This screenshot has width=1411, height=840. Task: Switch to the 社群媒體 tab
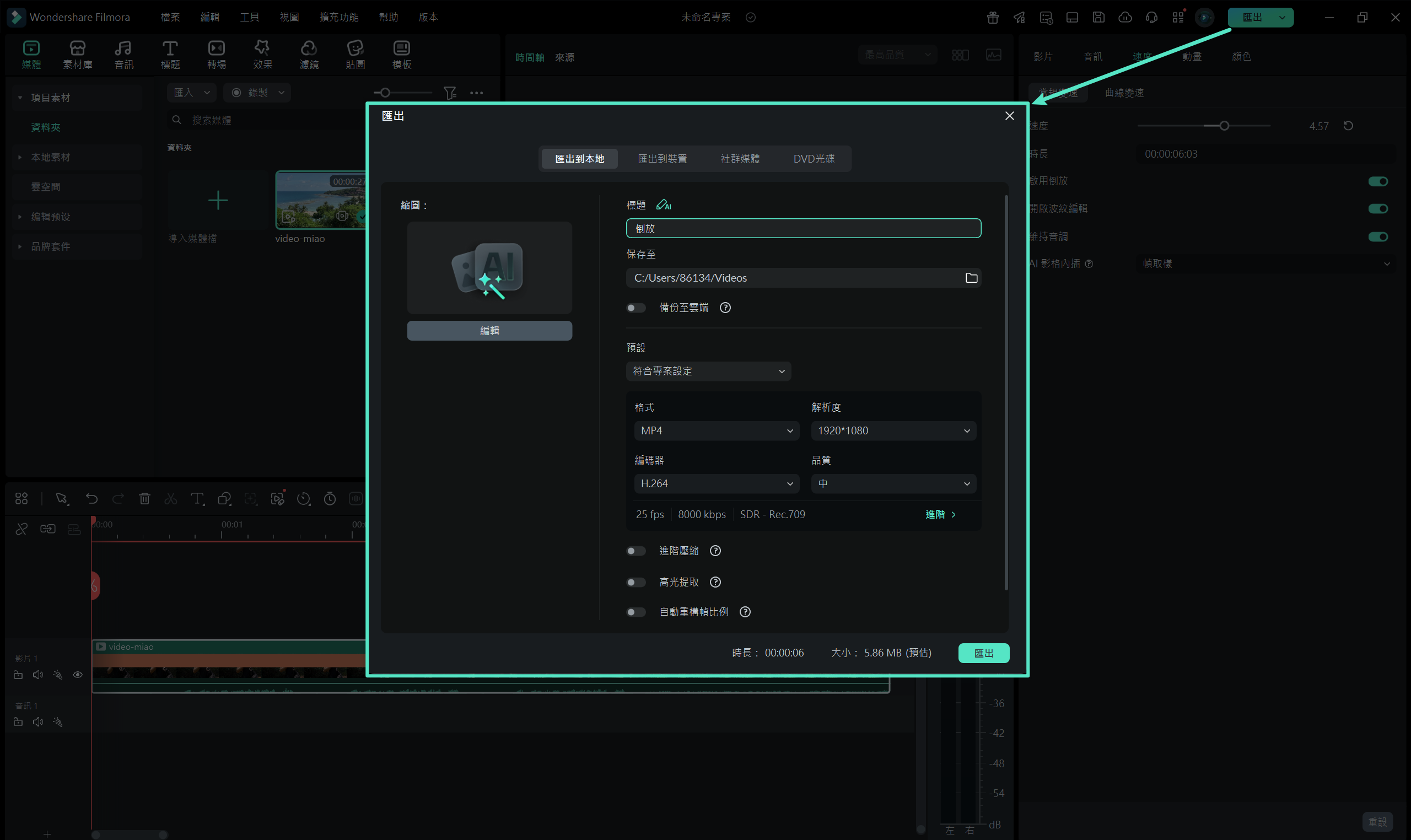pos(740,159)
